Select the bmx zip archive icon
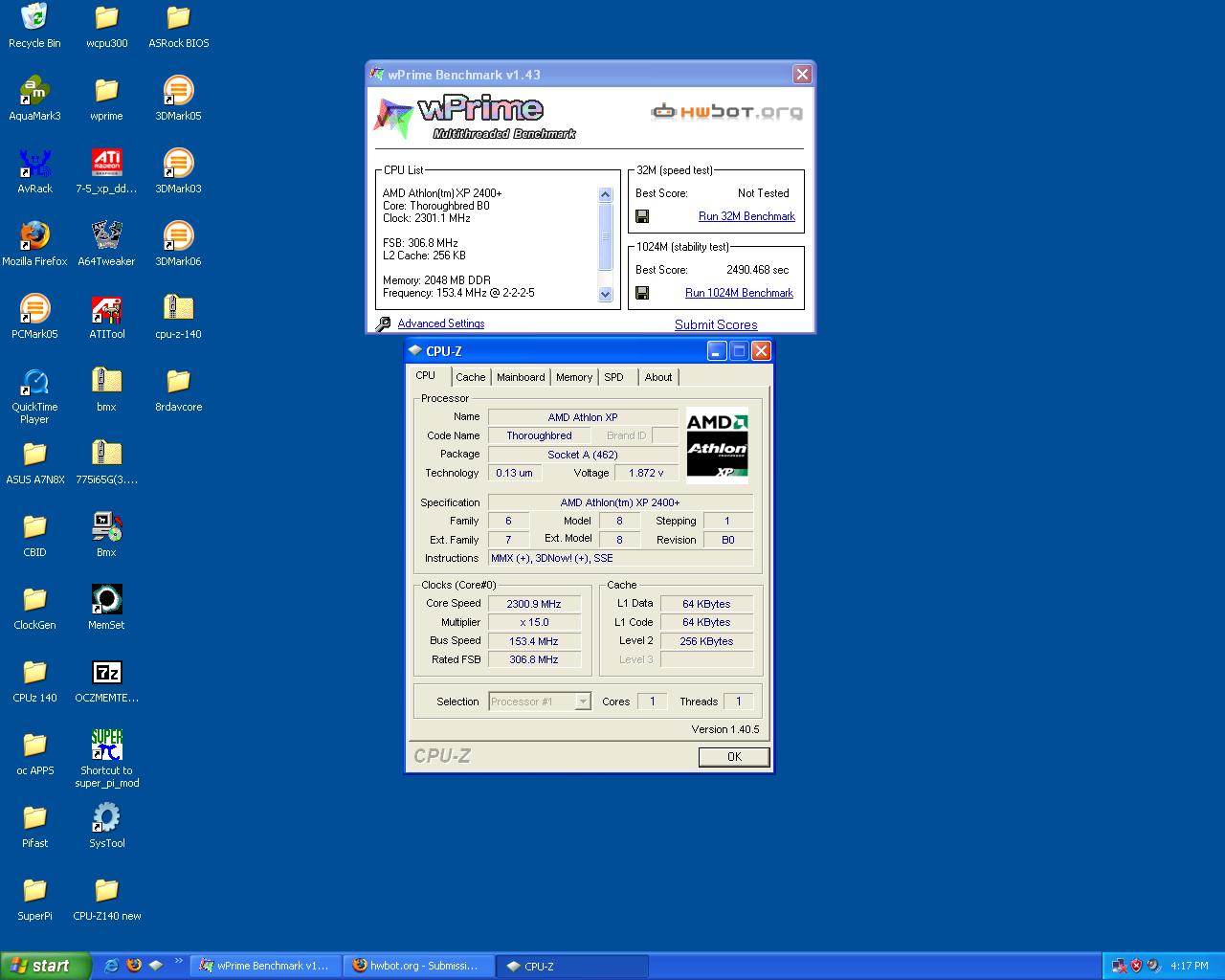Viewport: 1225px width, 980px height. [x=106, y=390]
